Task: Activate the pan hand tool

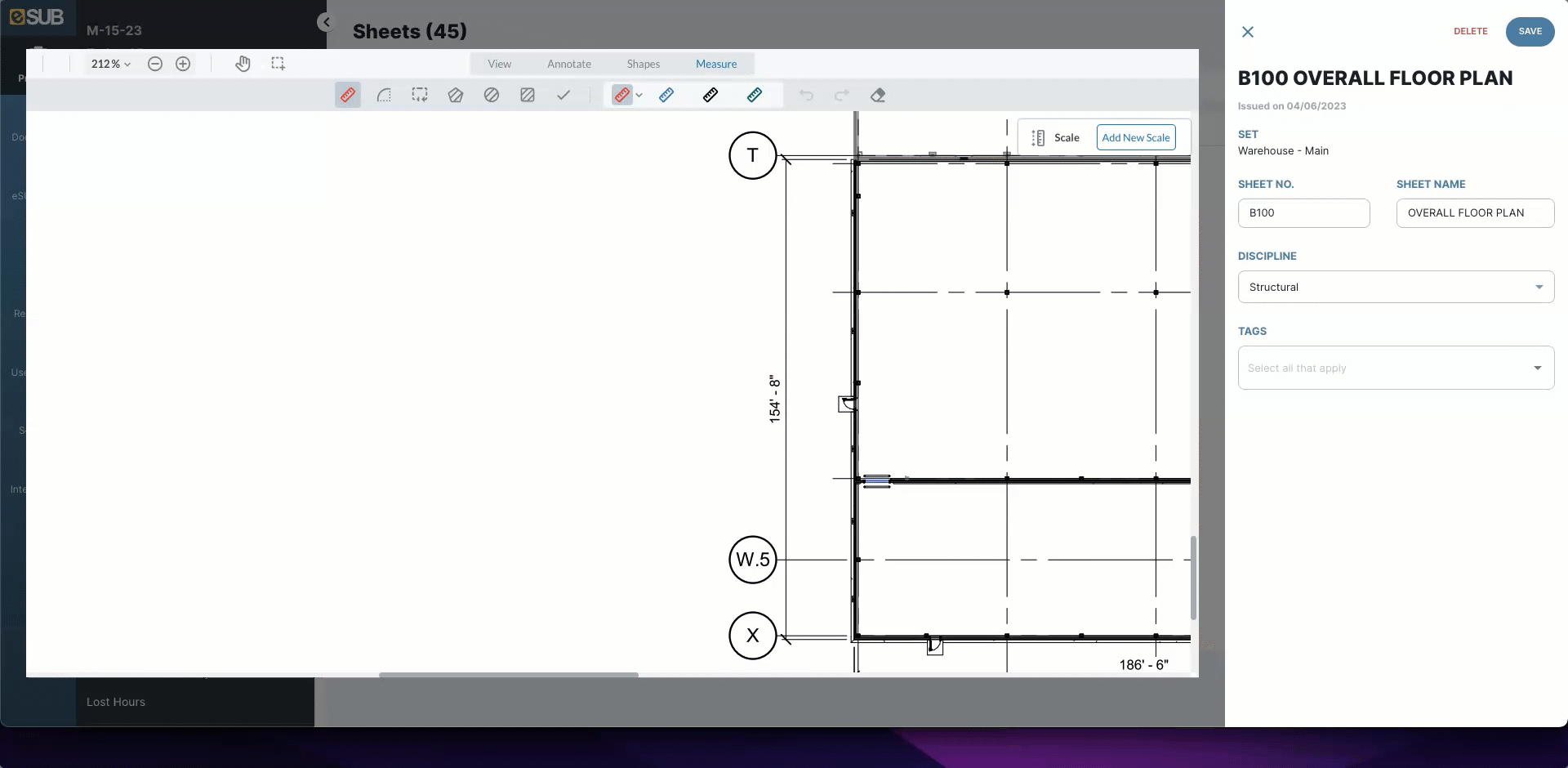Action: tap(243, 64)
